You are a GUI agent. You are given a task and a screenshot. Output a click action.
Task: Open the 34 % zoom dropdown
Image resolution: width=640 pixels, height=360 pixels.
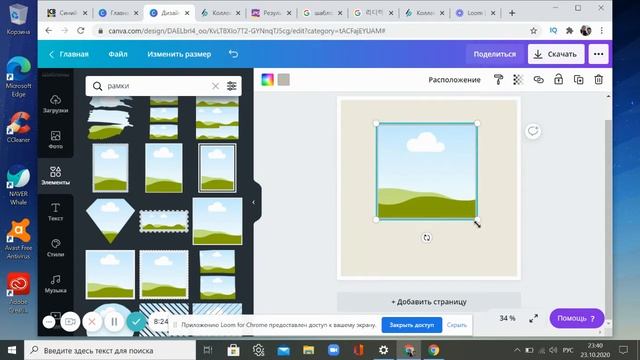tap(507, 318)
